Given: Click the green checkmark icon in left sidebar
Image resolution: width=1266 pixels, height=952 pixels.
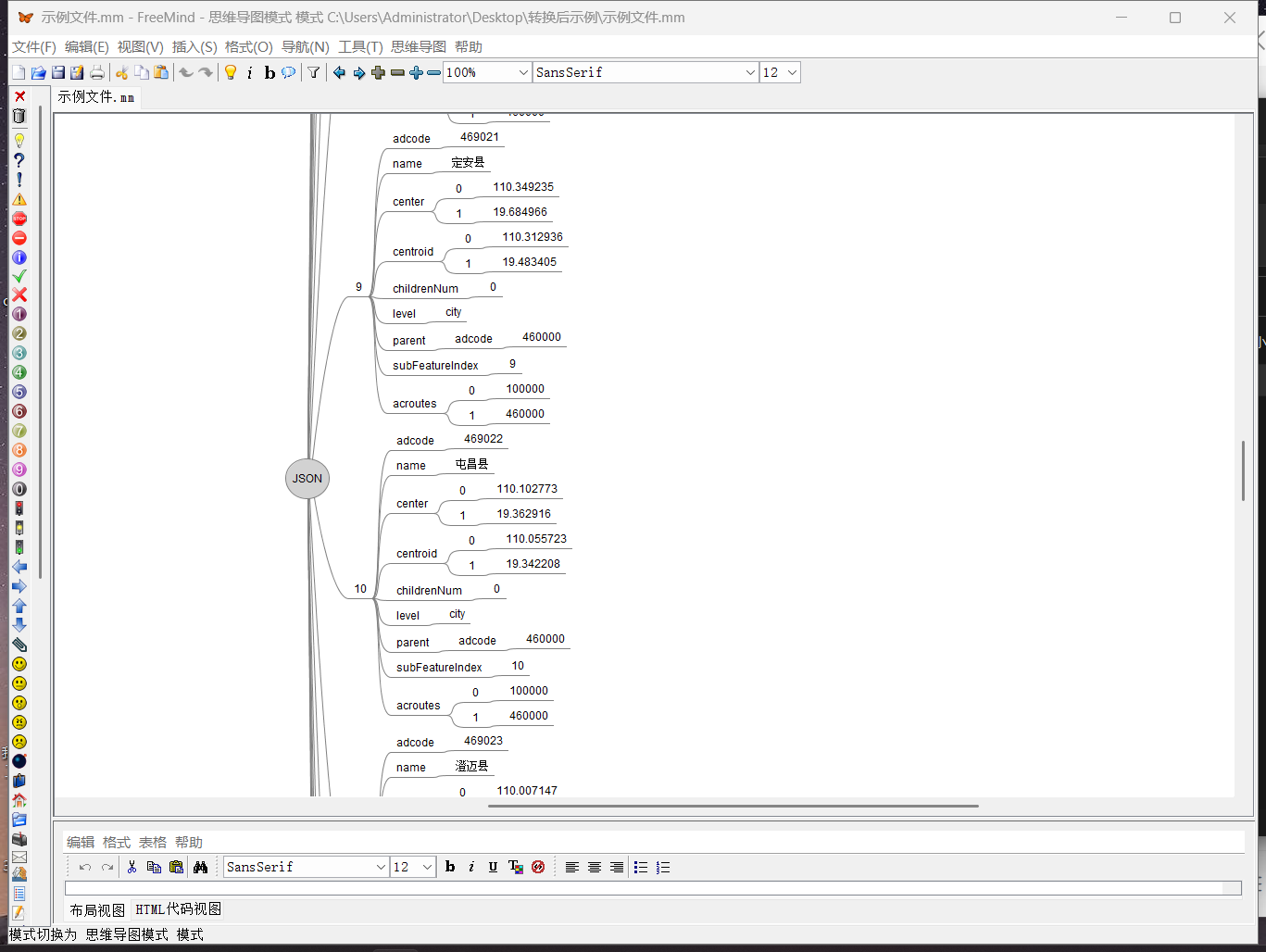Looking at the screenshot, I should coord(19,276).
